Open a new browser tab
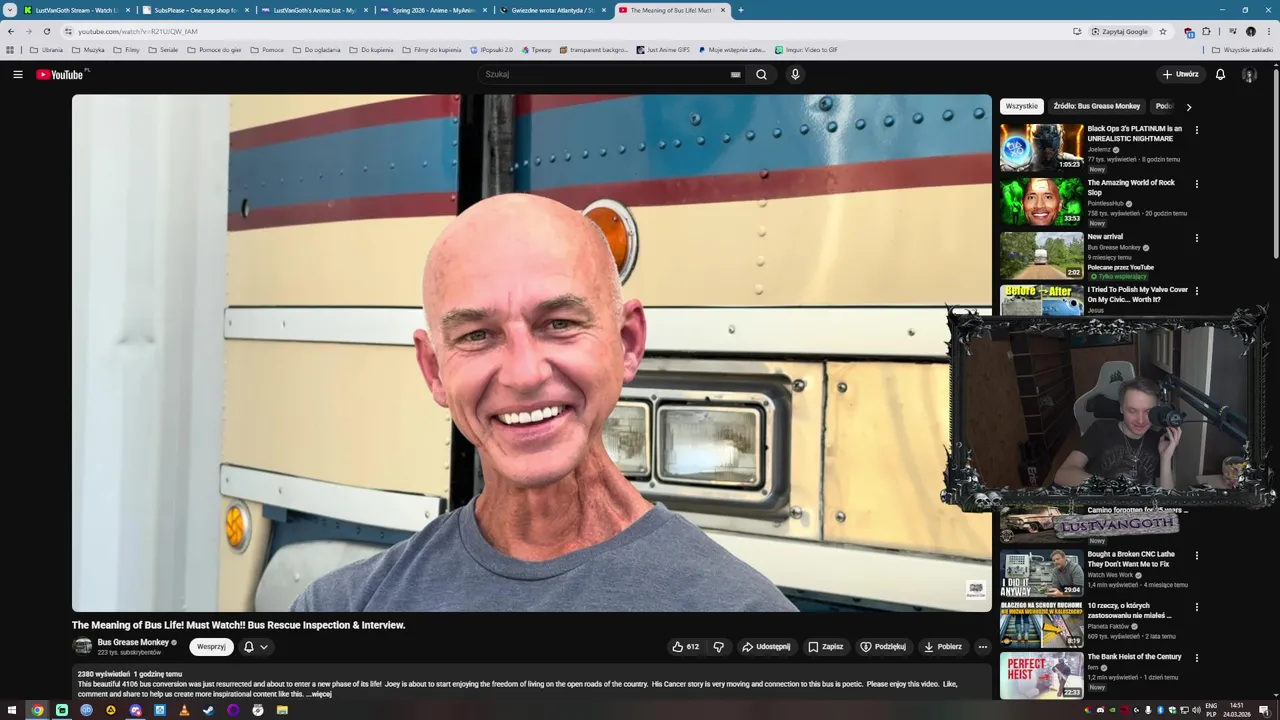This screenshot has height=720, width=1280. pos(740,10)
